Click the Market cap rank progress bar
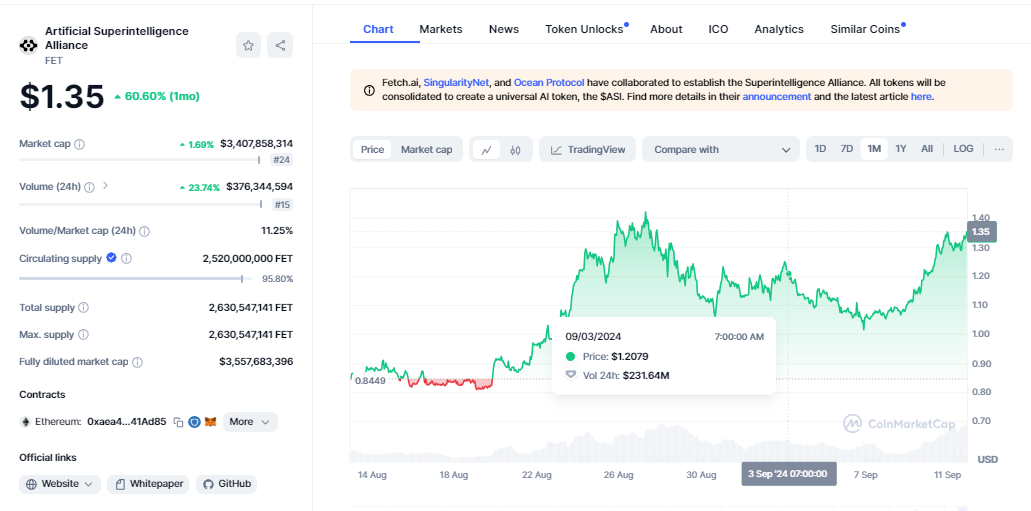The width and height of the screenshot is (1031, 511). [x=139, y=159]
